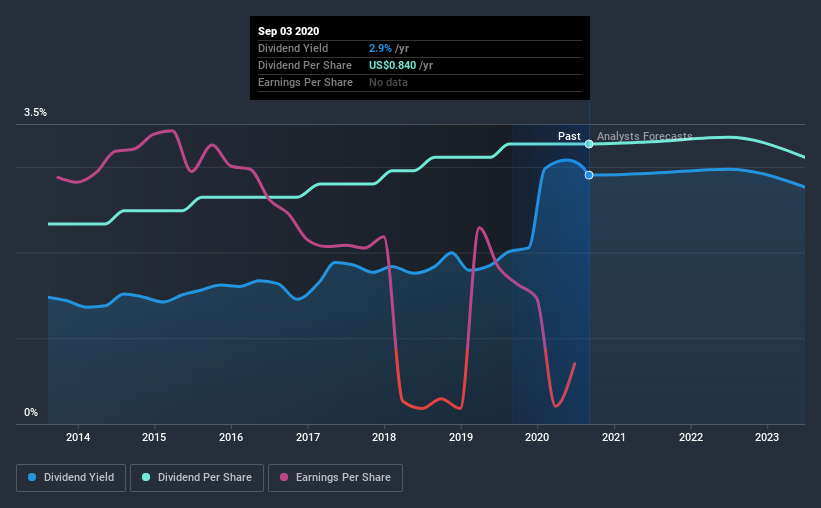Viewport: 821px width, 508px height.
Task: Click the pink Earnings Per Share legend dot
Action: point(284,477)
